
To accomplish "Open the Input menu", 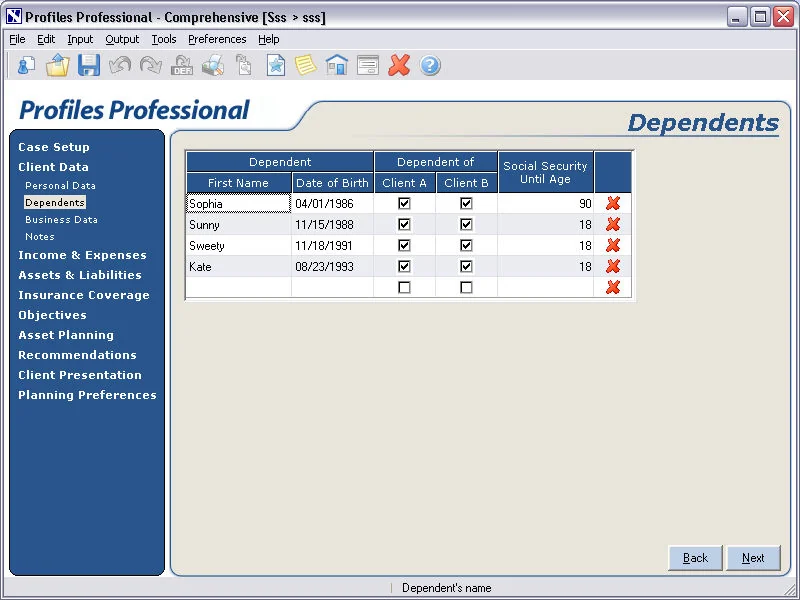I will point(80,39).
